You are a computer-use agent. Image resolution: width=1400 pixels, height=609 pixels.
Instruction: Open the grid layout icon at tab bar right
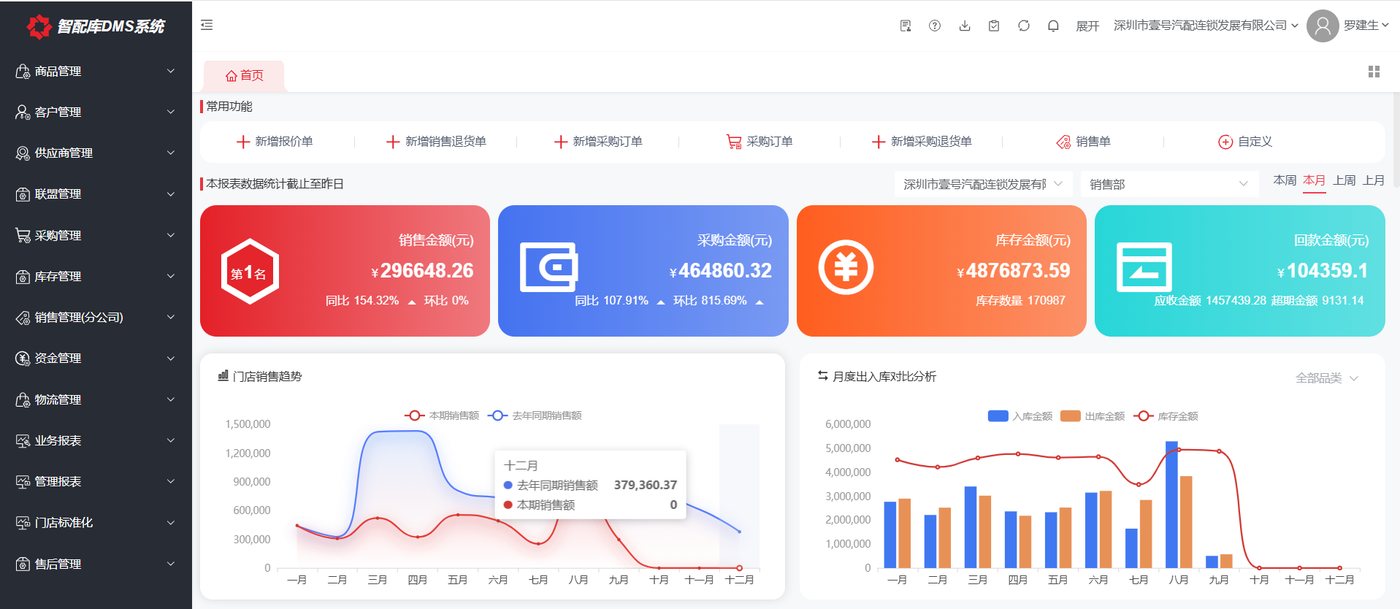(x=1373, y=71)
